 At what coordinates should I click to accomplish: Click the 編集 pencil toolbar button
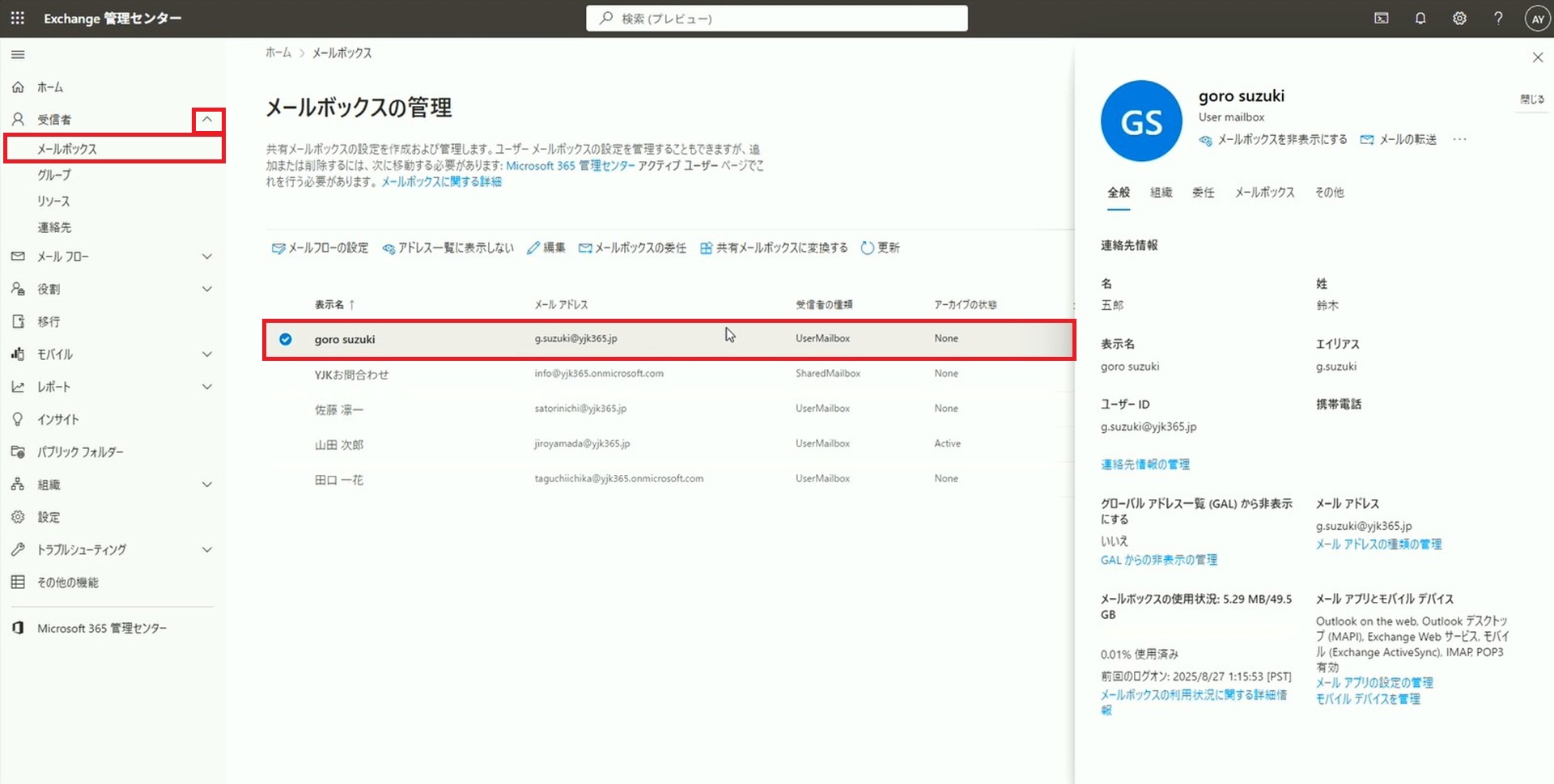point(546,248)
